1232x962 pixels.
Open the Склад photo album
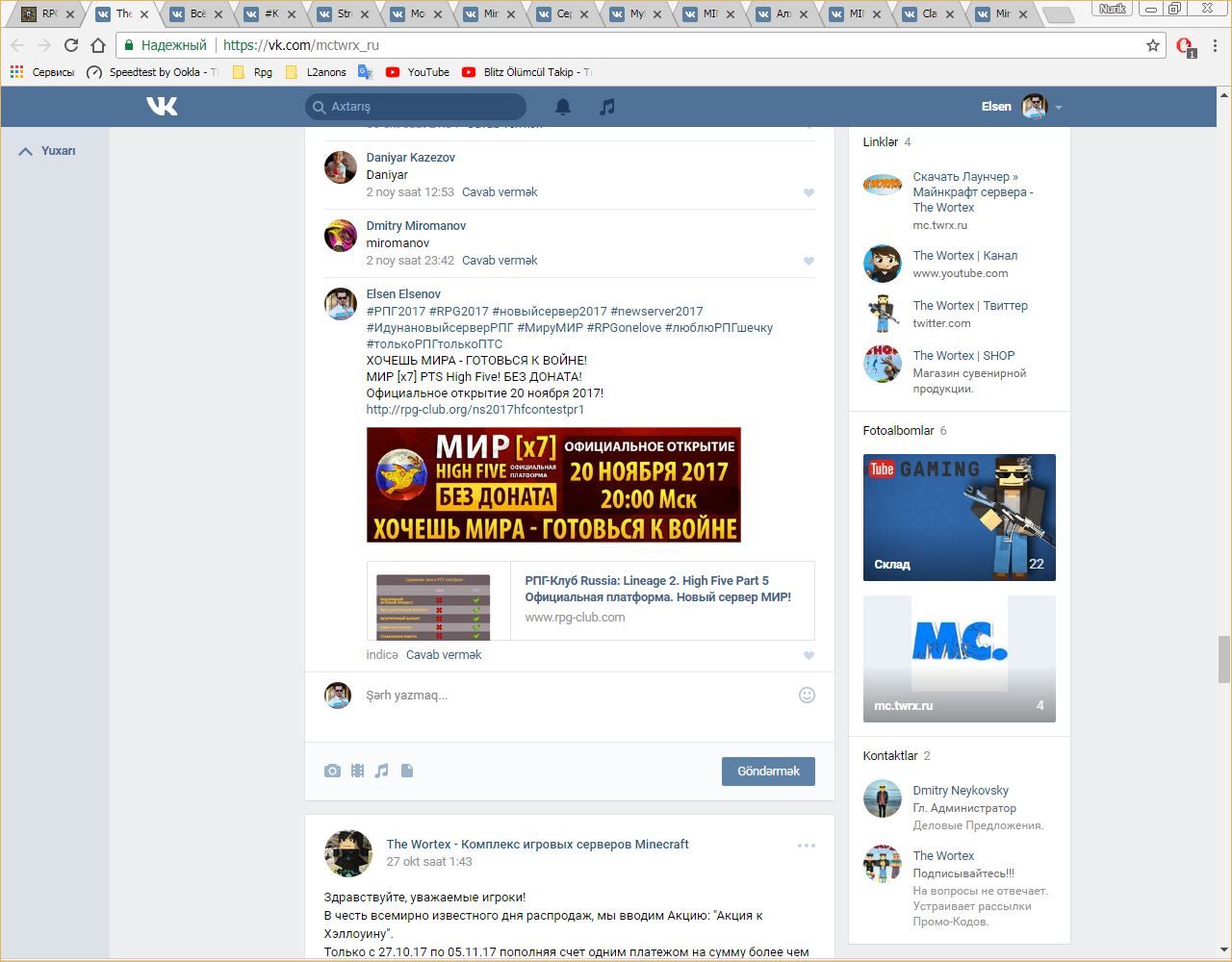coord(960,518)
